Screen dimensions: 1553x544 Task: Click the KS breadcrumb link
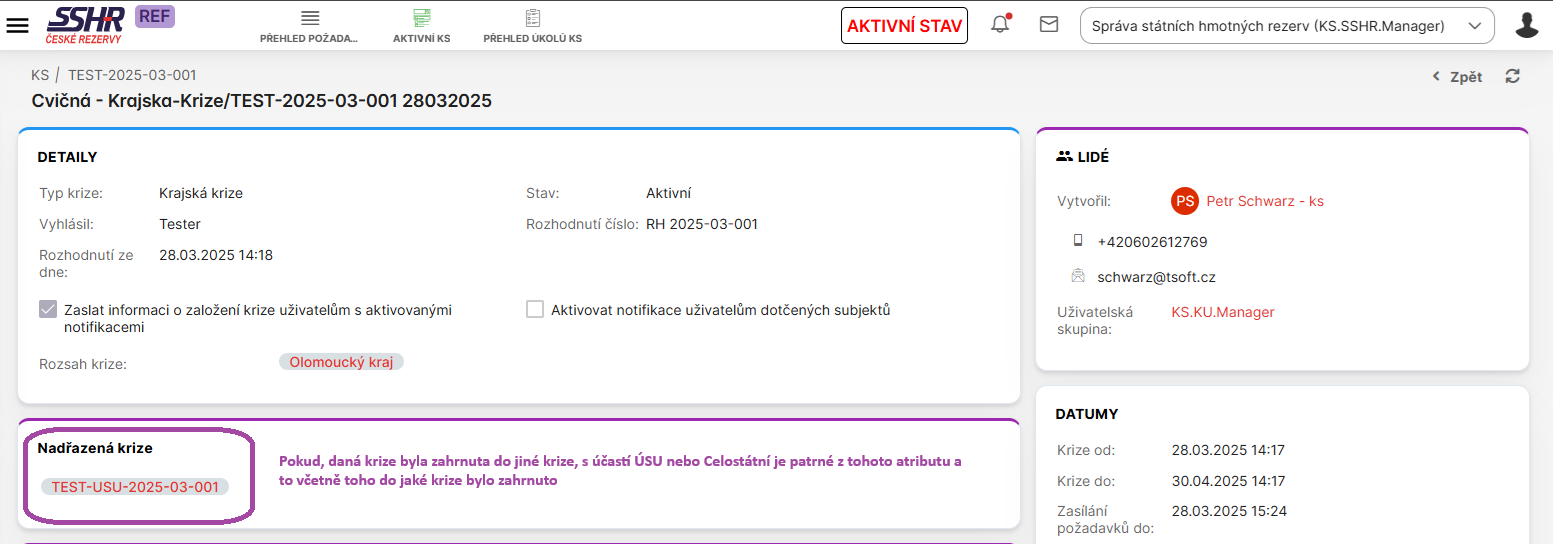click(x=40, y=75)
